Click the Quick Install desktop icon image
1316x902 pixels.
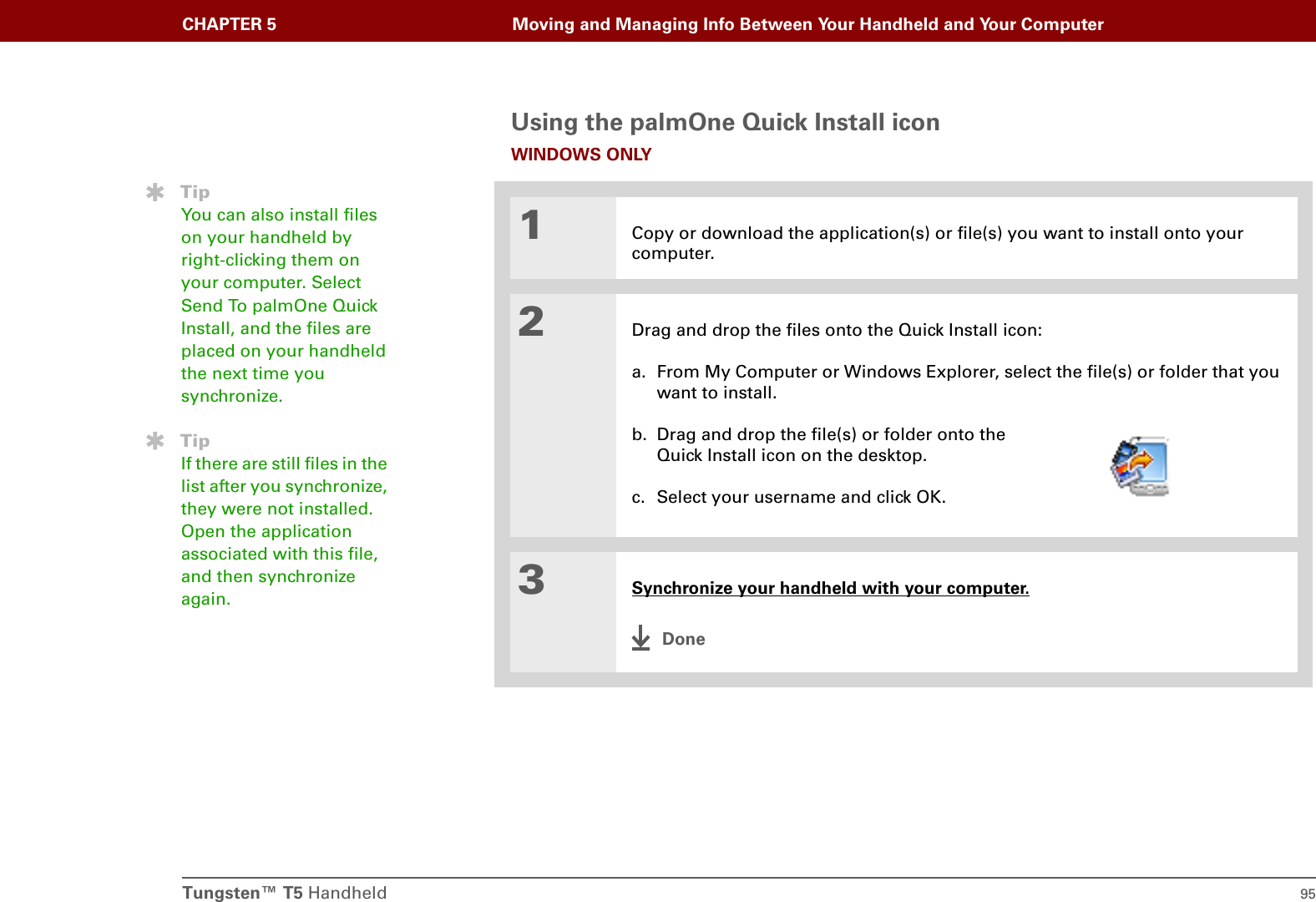pos(1140,466)
